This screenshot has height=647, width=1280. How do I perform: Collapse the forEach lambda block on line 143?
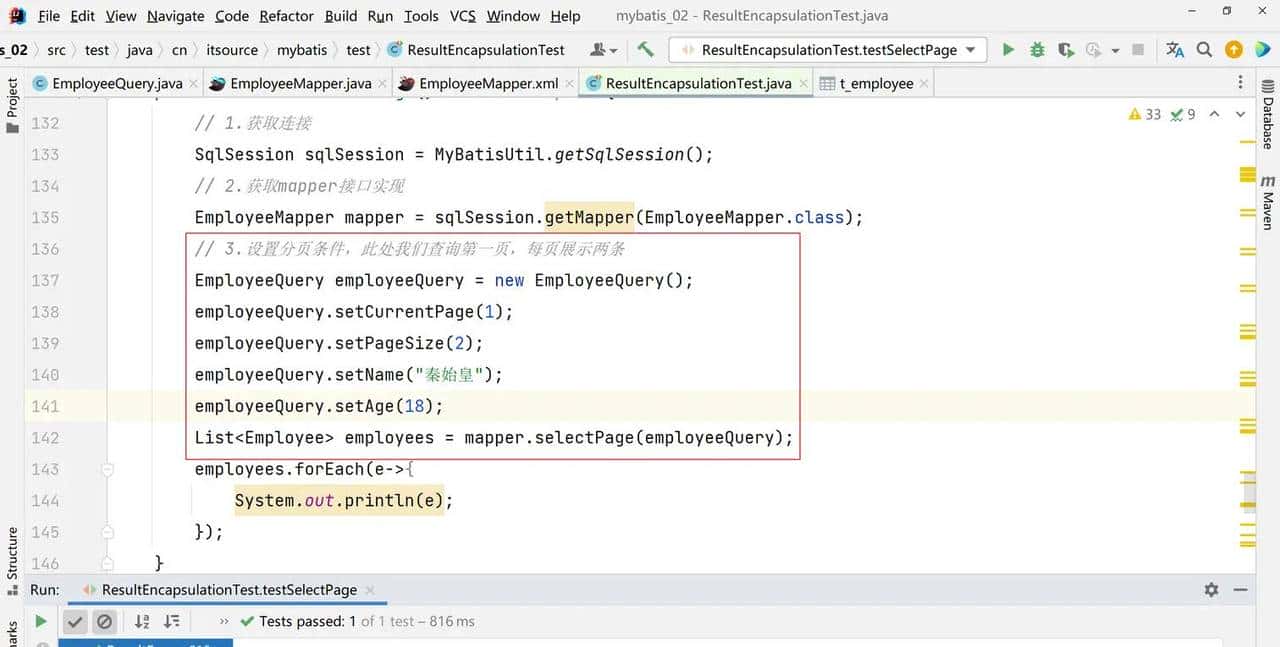pos(107,469)
